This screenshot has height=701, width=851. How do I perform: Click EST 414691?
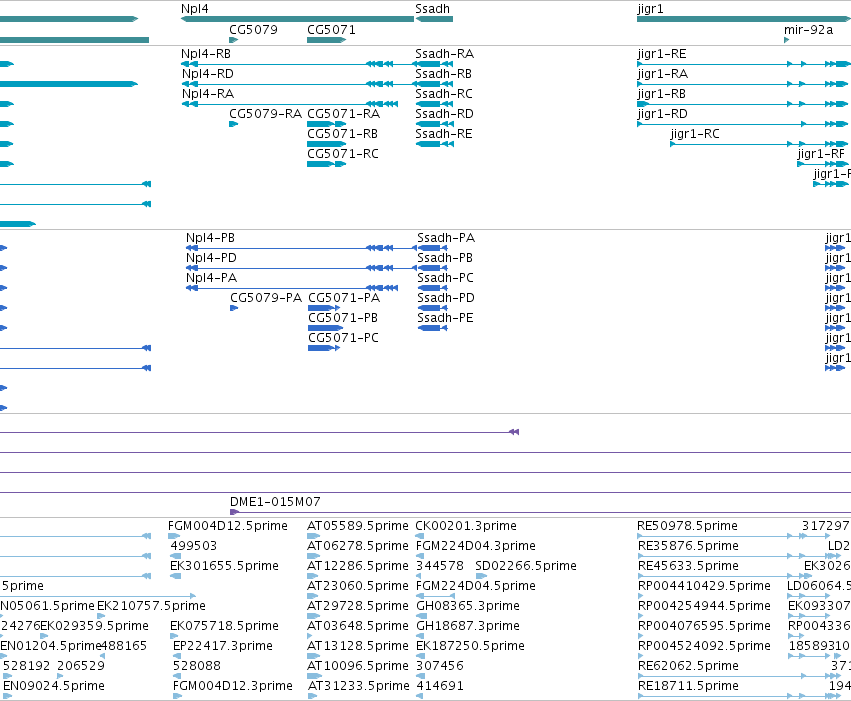click(440, 686)
